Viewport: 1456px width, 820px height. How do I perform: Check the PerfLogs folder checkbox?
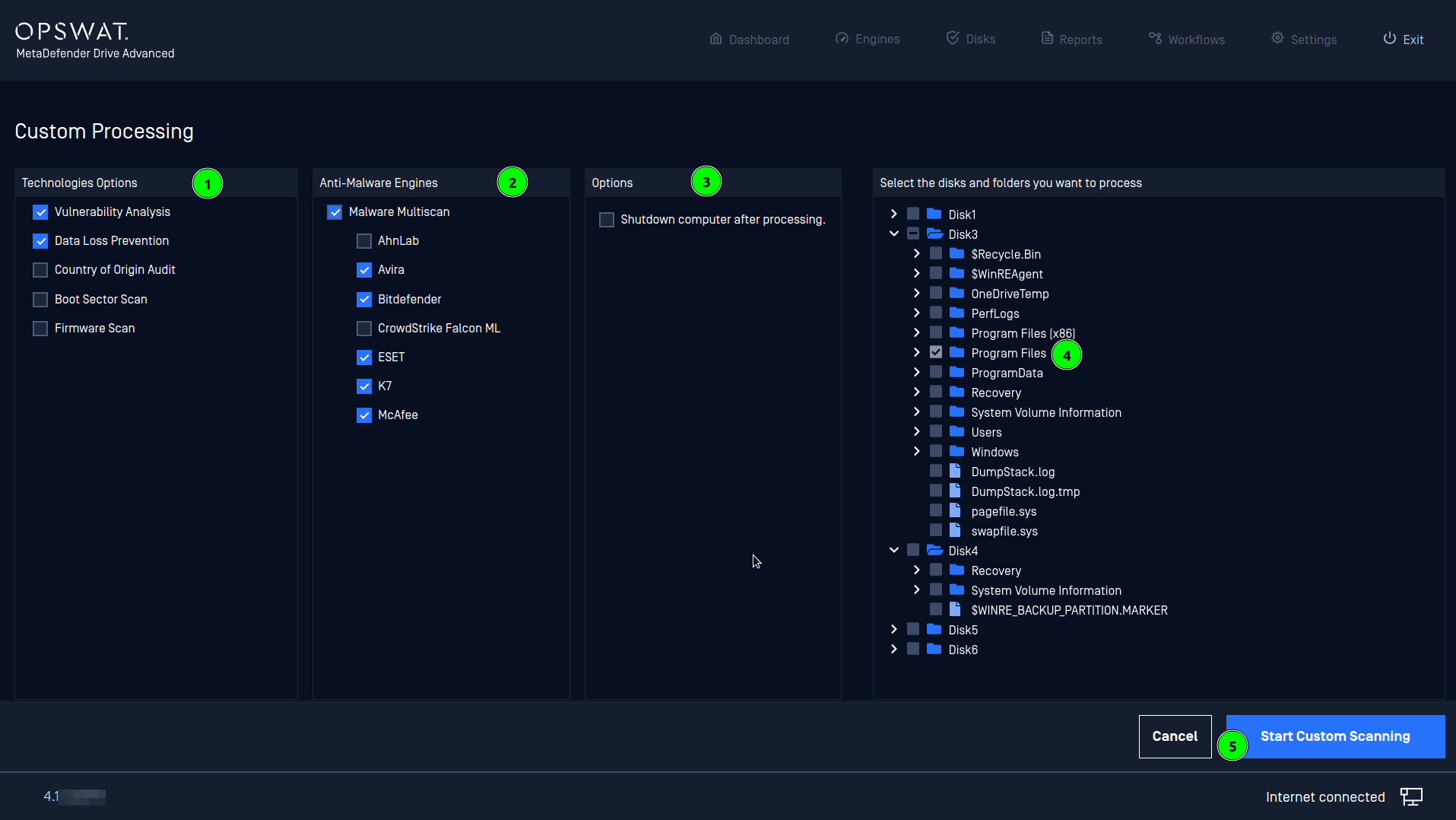click(x=936, y=313)
